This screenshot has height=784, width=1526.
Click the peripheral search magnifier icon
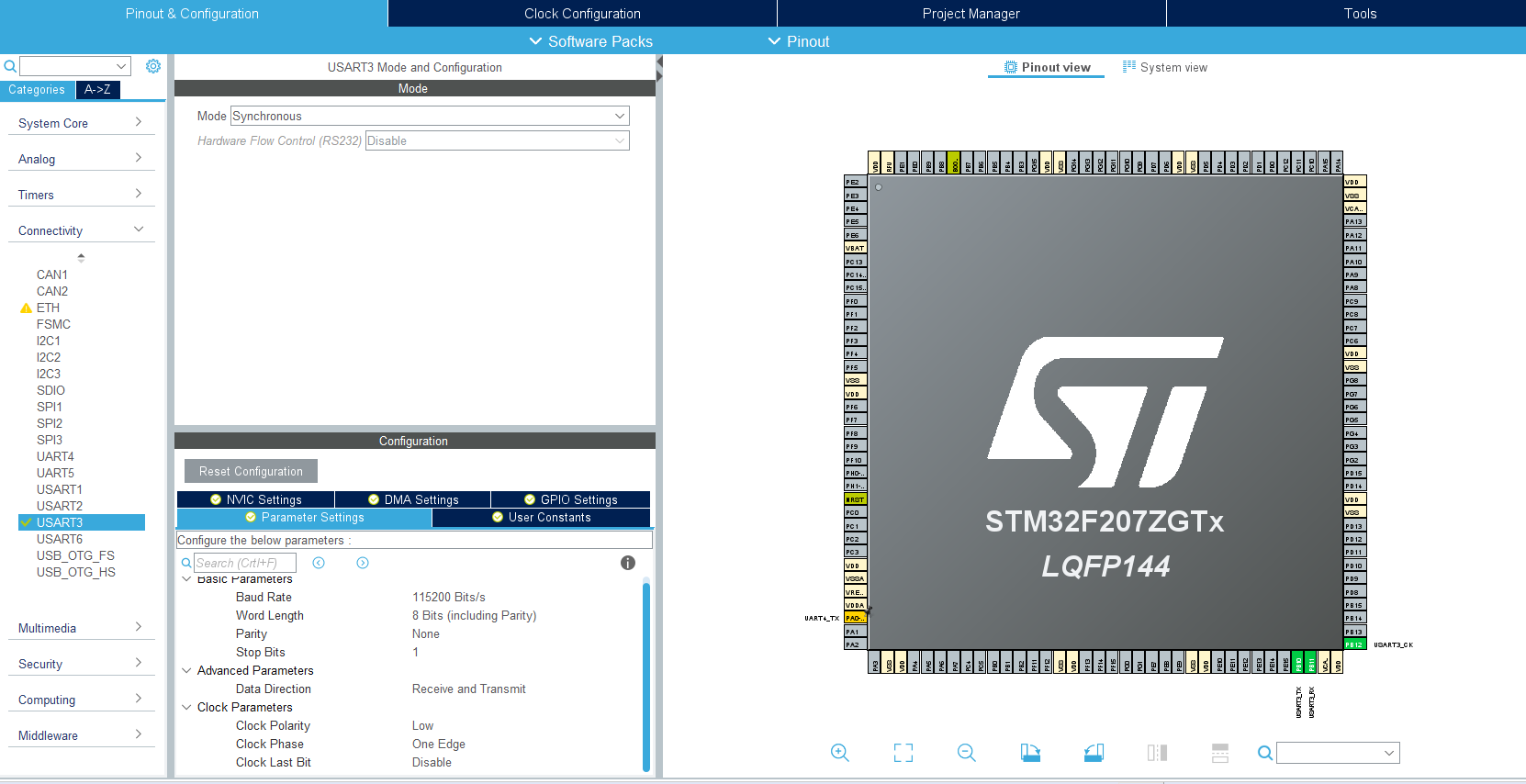coord(10,66)
